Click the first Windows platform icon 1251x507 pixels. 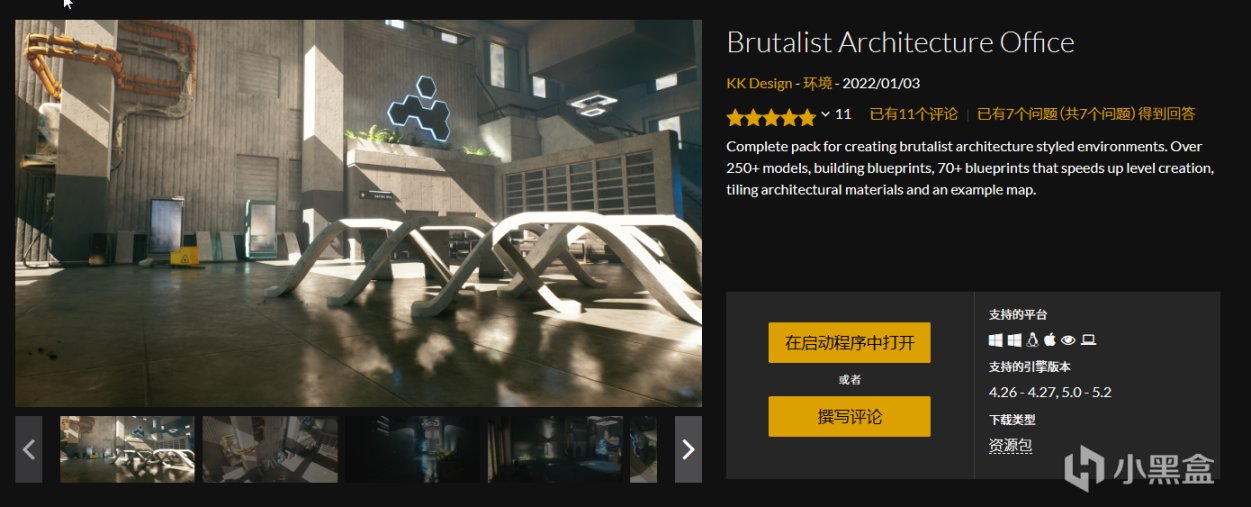click(996, 340)
